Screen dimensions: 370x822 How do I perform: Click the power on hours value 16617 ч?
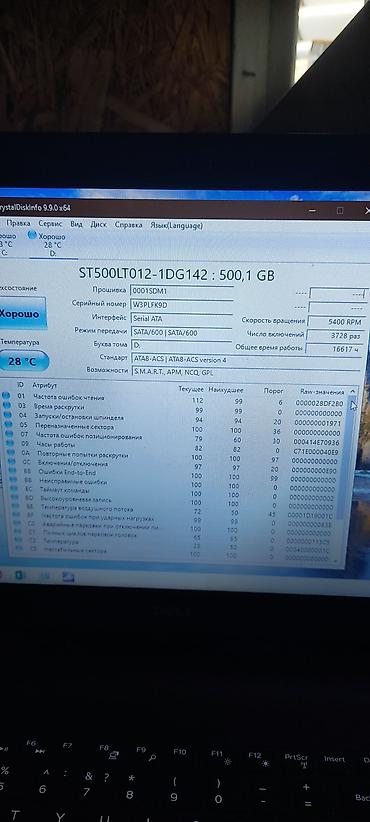click(x=333, y=348)
